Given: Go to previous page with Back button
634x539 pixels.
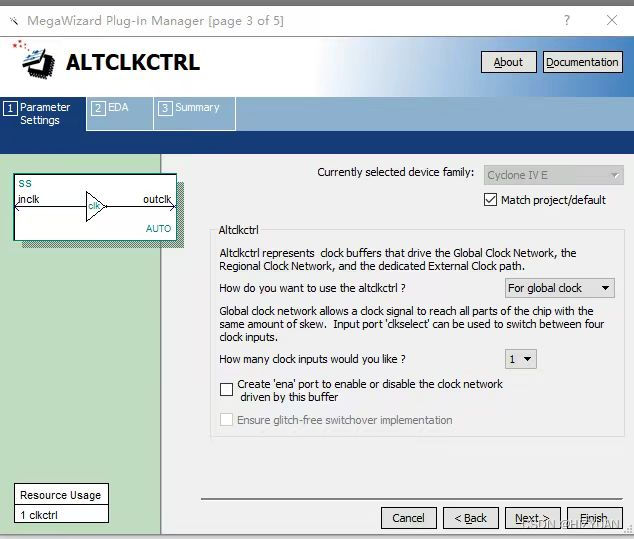Looking at the screenshot, I should [x=471, y=518].
